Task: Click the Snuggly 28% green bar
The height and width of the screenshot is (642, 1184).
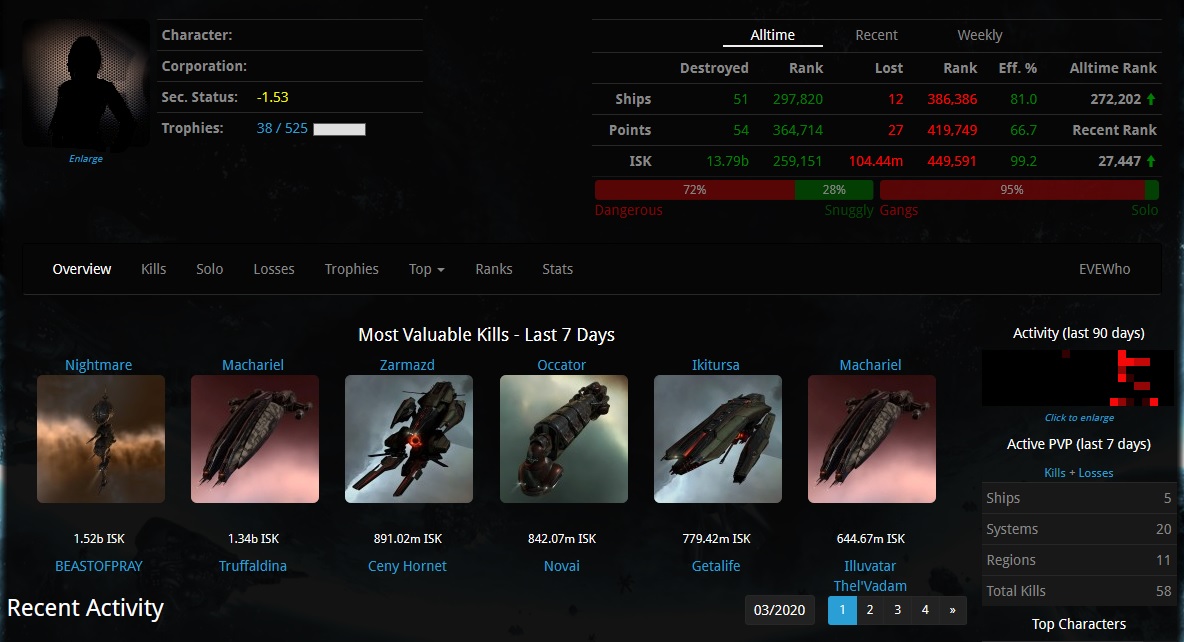Action: click(834, 190)
